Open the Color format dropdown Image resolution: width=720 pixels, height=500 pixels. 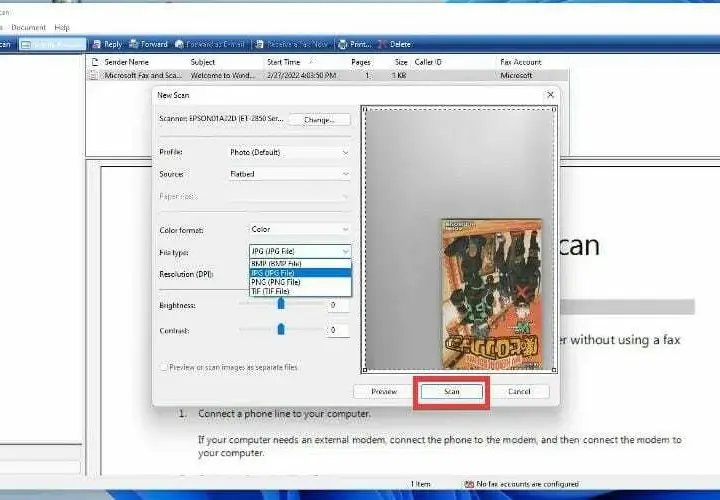[300, 229]
